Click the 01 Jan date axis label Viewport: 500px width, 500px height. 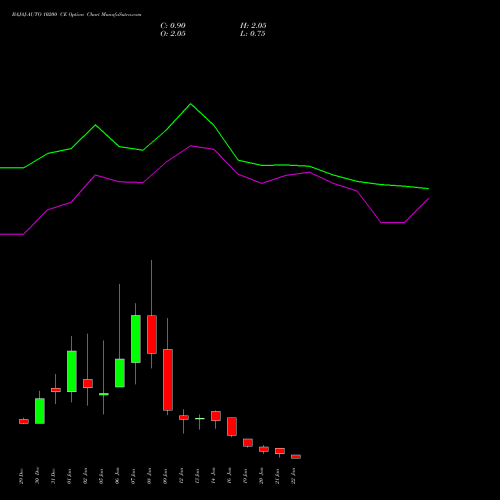[x=70, y=476]
